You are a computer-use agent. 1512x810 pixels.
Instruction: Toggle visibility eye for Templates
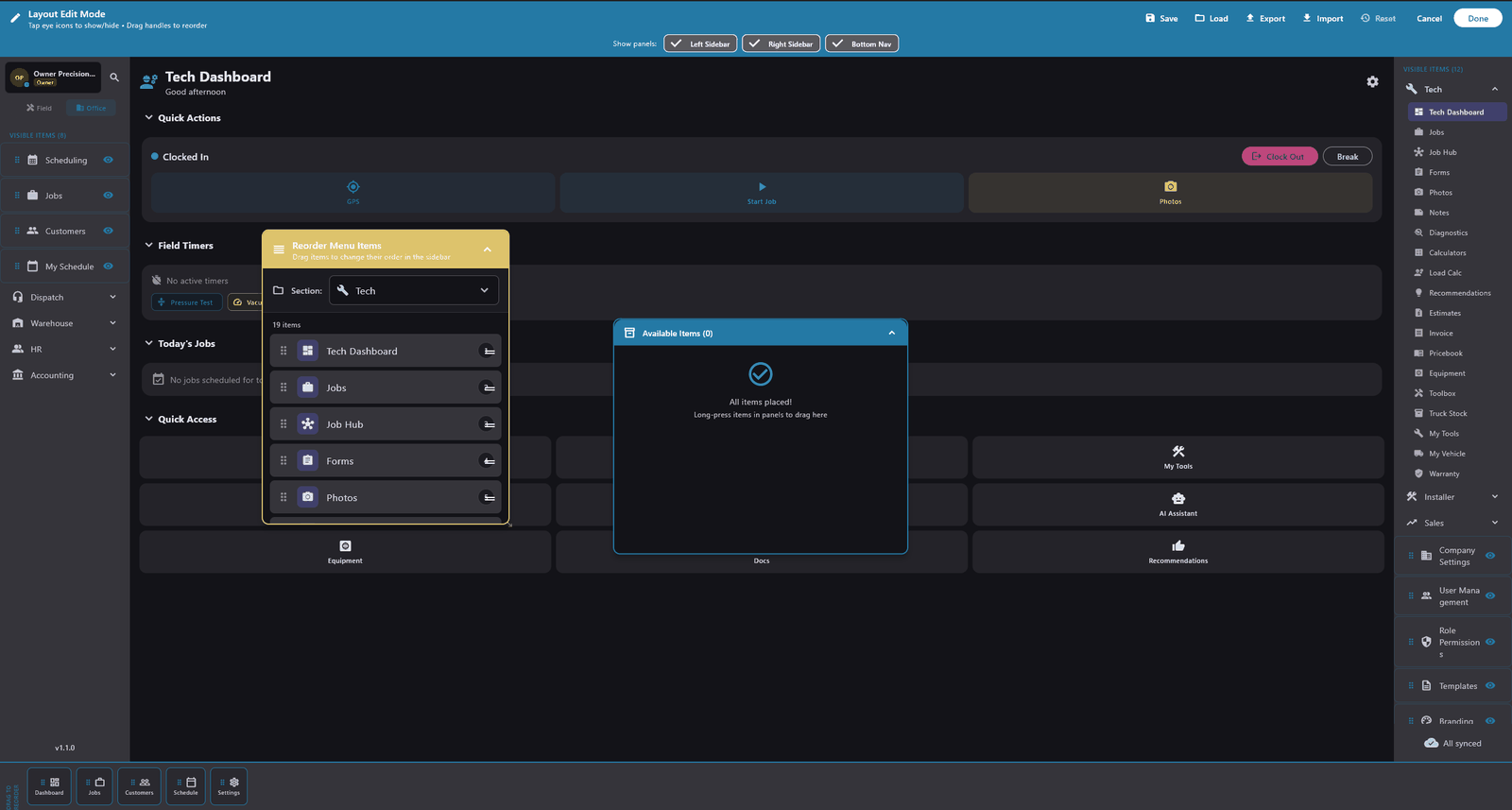tap(1490, 686)
